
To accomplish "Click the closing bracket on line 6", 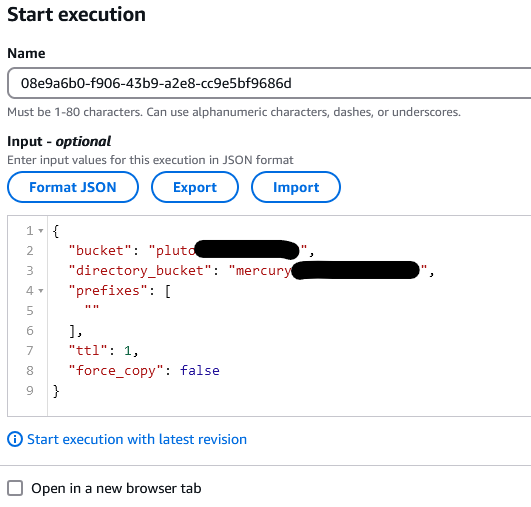I will point(72,331).
